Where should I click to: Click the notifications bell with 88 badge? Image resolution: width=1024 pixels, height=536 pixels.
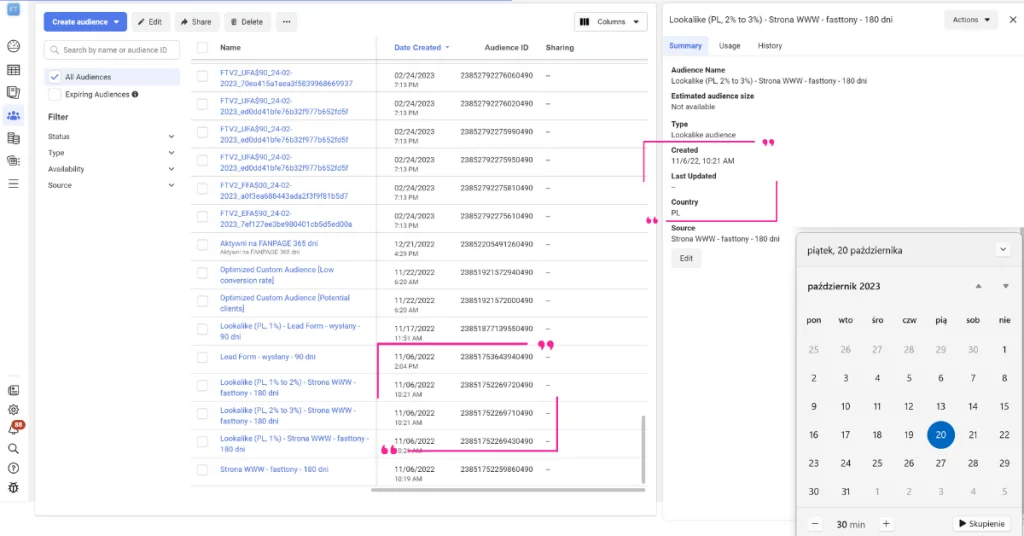pyautogui.click(x=14, y=429)
